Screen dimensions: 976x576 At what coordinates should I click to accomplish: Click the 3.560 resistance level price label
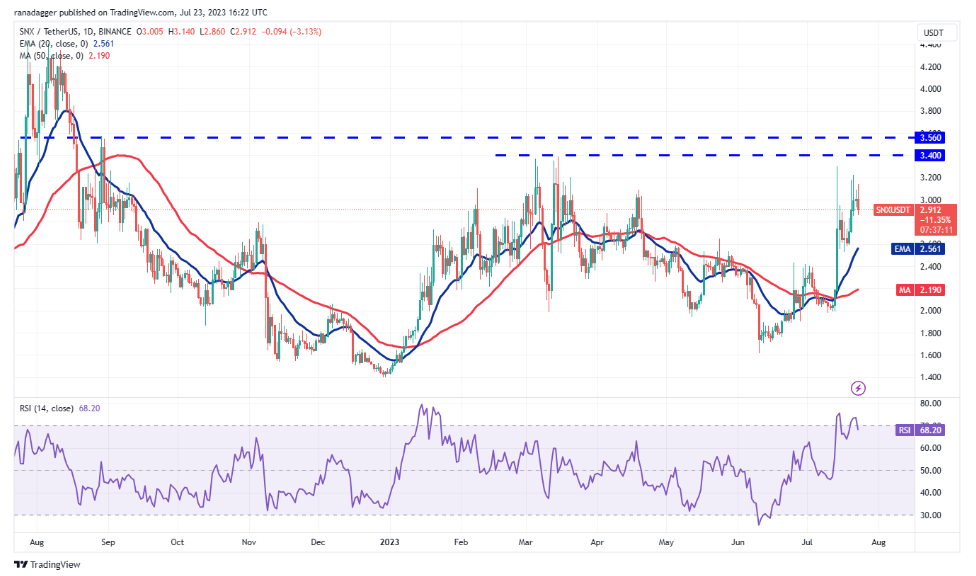click(930, 136)
